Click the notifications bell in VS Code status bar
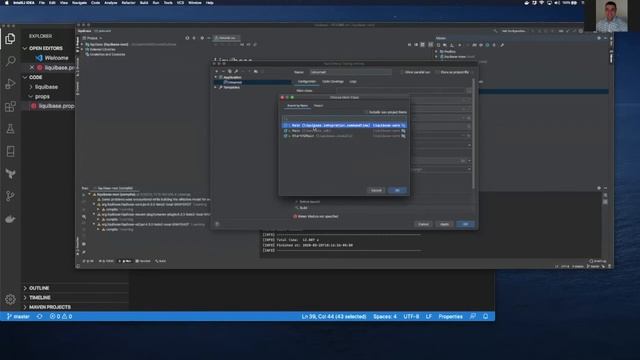The height and width of the screenshot is (360, 640). (x=486, y=316)
